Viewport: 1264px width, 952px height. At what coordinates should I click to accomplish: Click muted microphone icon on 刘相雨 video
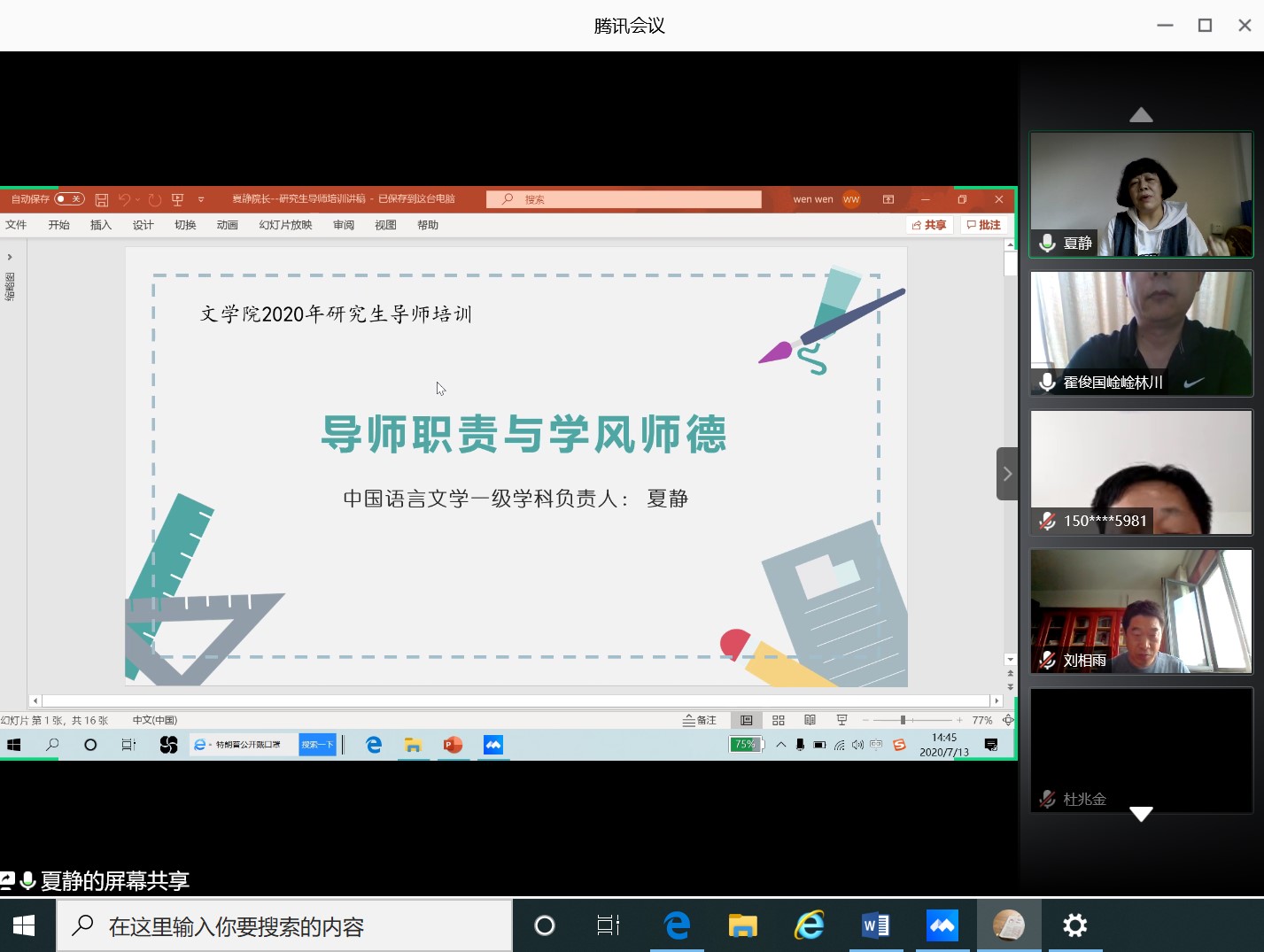coord(1047,660)
